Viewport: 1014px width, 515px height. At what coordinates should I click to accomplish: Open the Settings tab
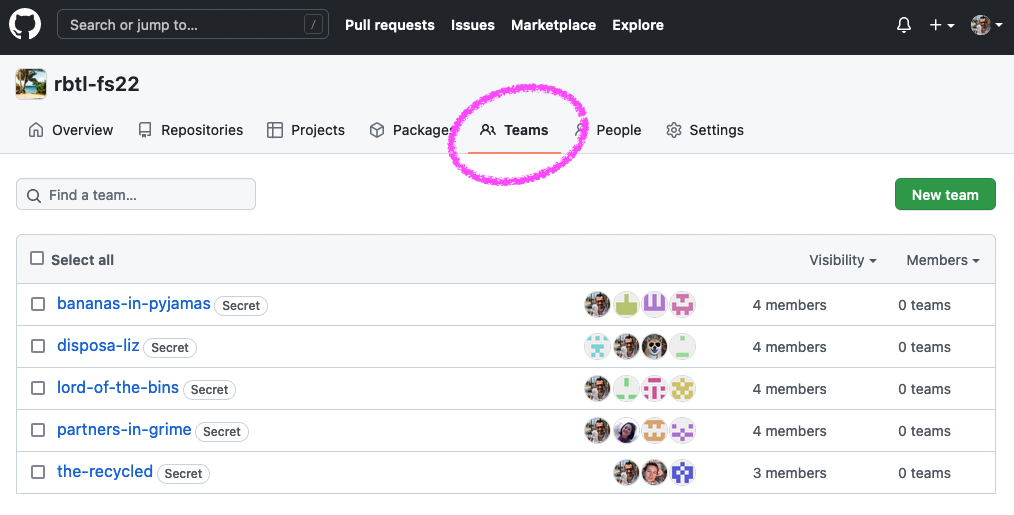[x=705, y=130]
